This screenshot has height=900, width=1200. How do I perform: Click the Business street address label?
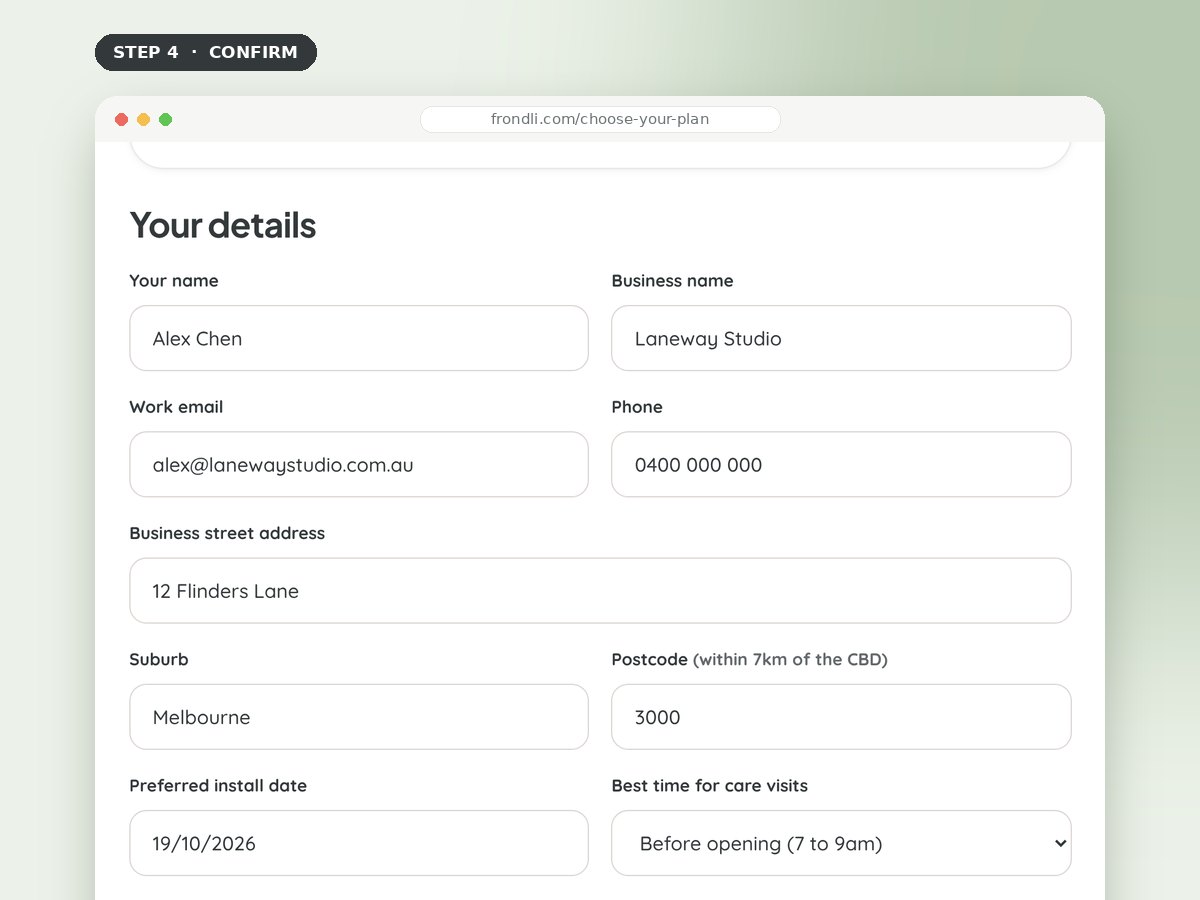pyautogui.click(x=227, y=533)
